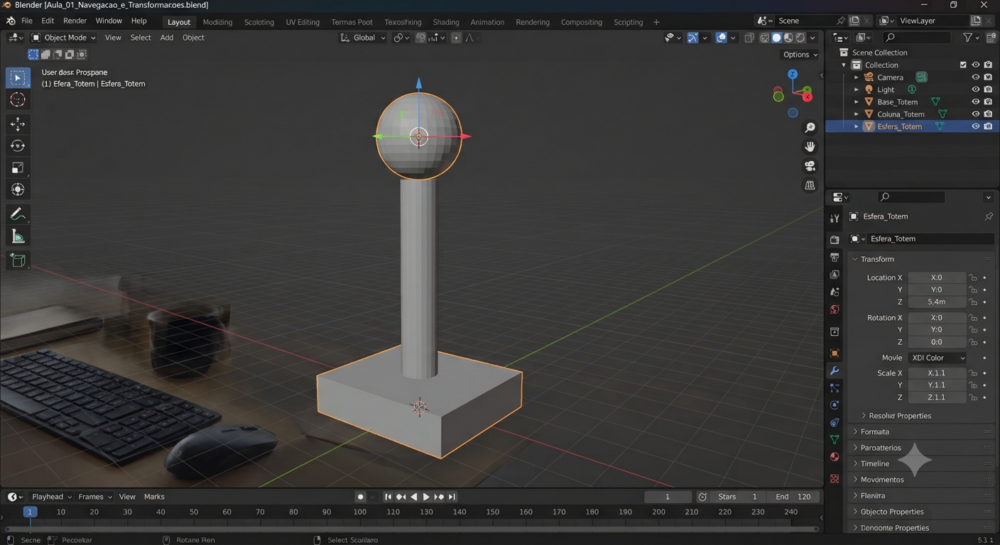Viewport: 1000px width, 545px height.
Task: Hide Coluna_Totem with its eye icon
Action: pos(976,114)
